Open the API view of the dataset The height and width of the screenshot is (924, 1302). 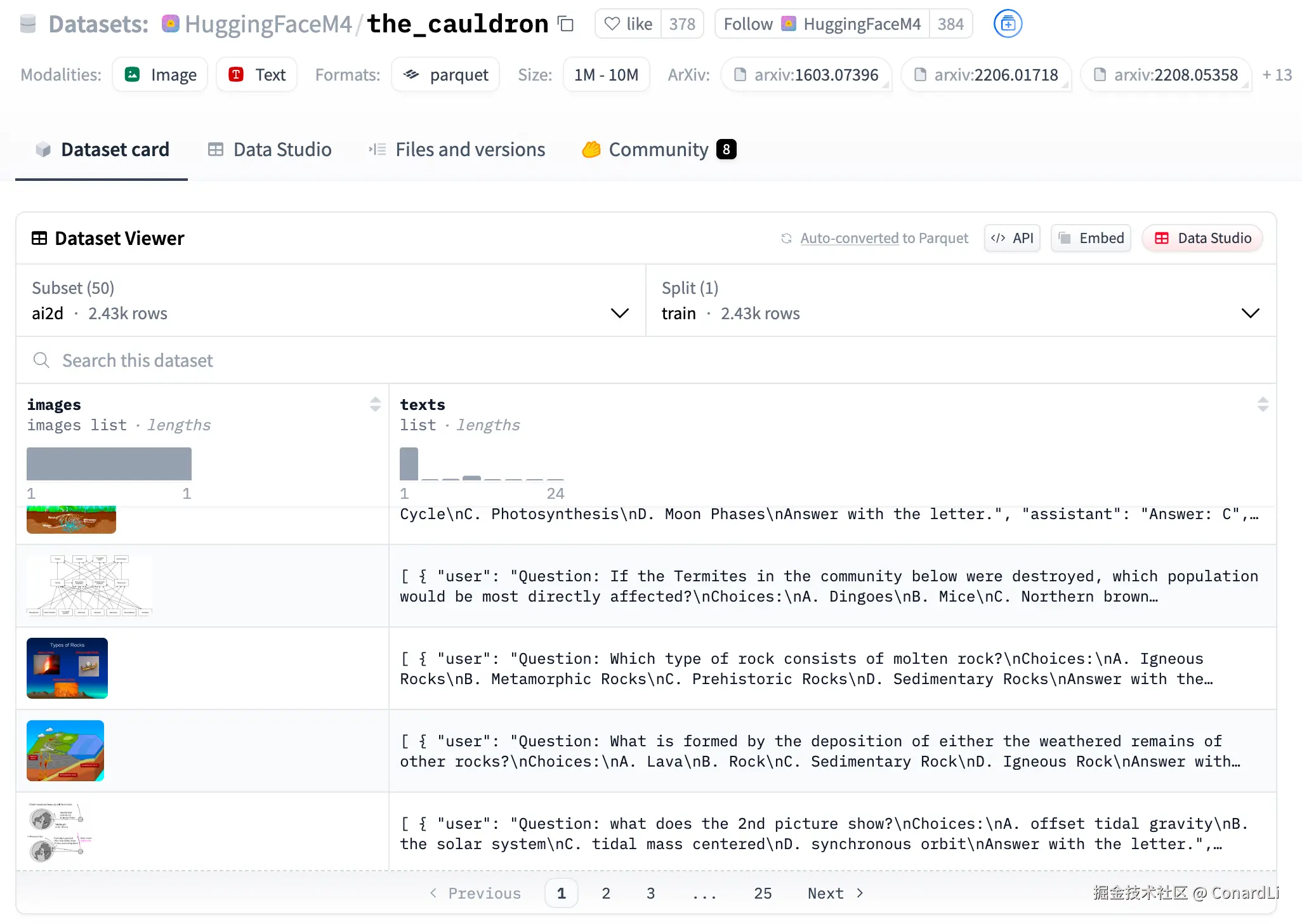(x=1012, y=238)
